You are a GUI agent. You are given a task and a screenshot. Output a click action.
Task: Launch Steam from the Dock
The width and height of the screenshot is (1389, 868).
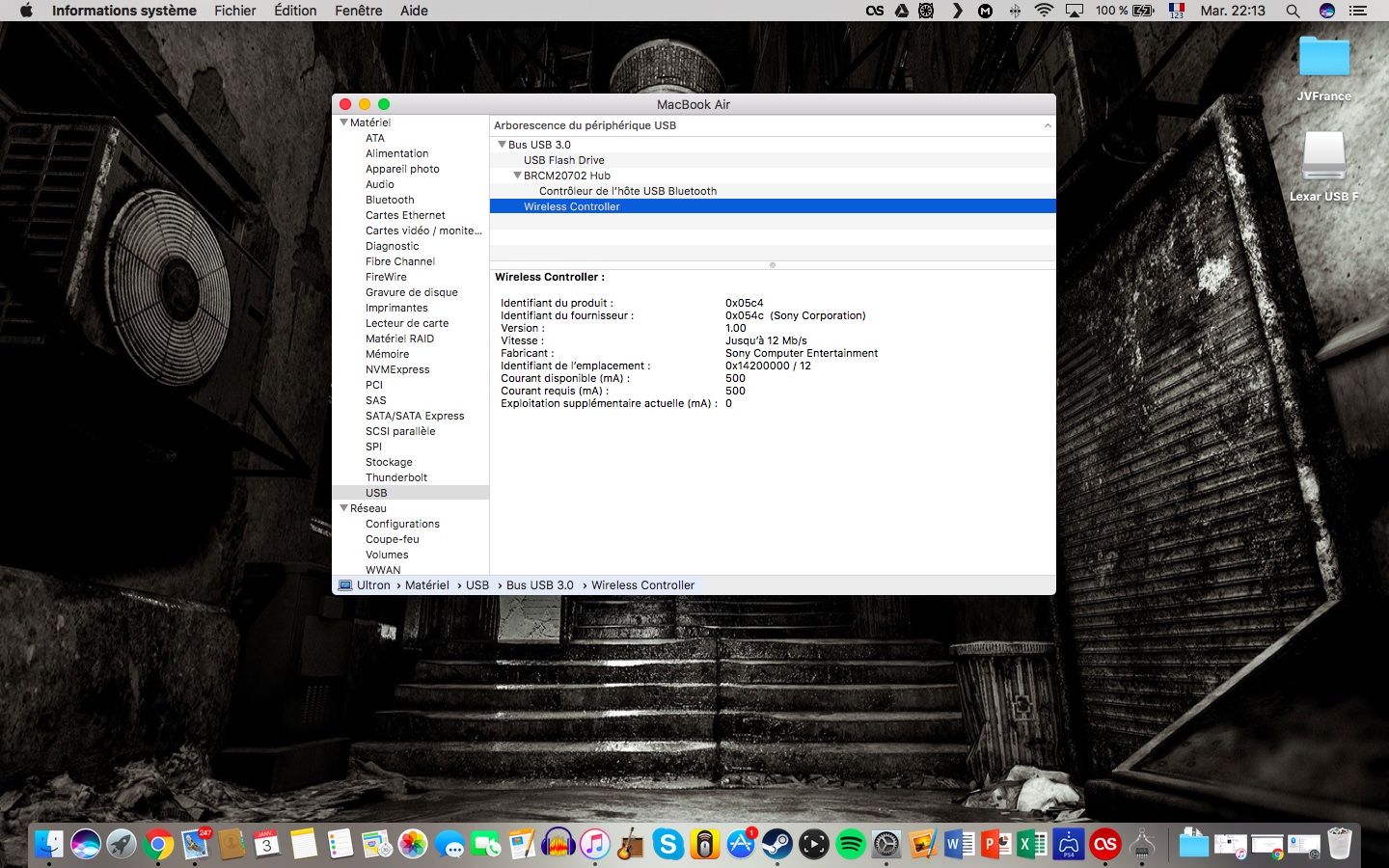pos(777,845)
